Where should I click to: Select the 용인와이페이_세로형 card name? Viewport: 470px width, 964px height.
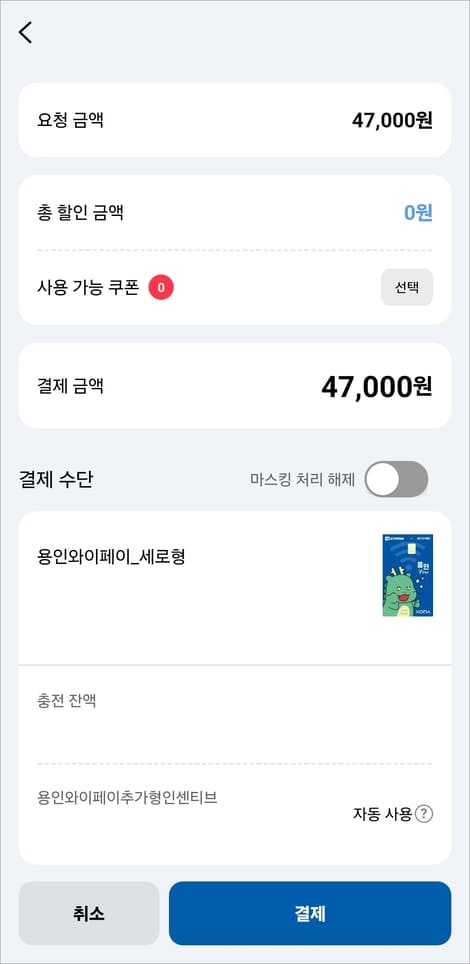click(111, 556)
